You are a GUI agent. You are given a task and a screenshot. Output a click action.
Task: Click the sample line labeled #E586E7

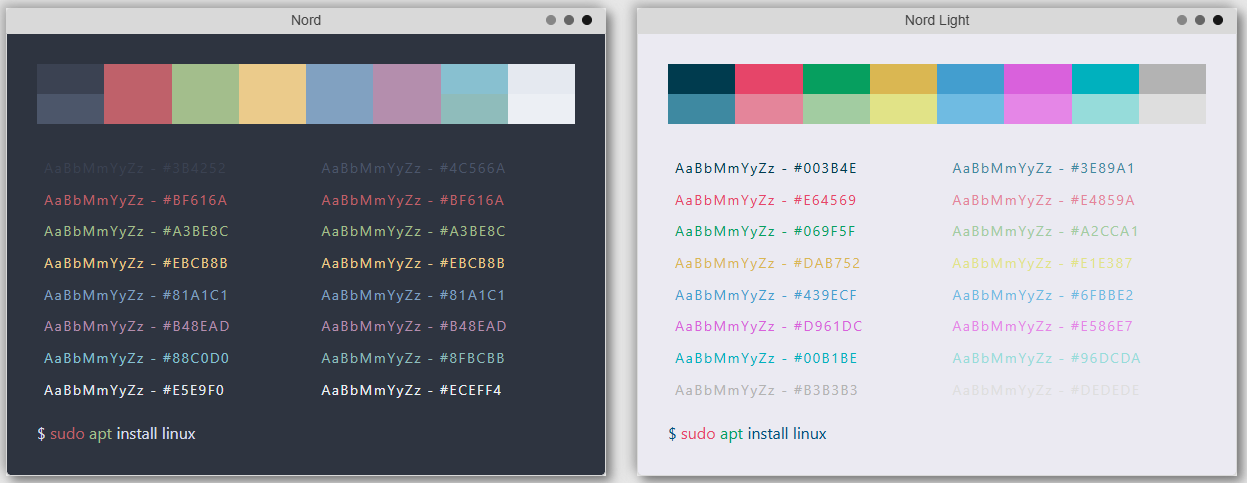click(1043, 326)
